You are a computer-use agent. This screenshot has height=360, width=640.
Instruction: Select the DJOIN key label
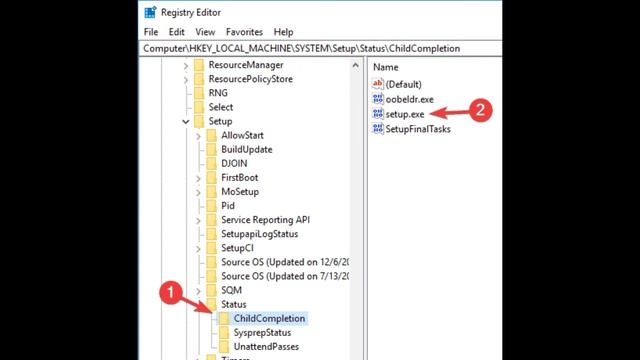coord(234,164)
